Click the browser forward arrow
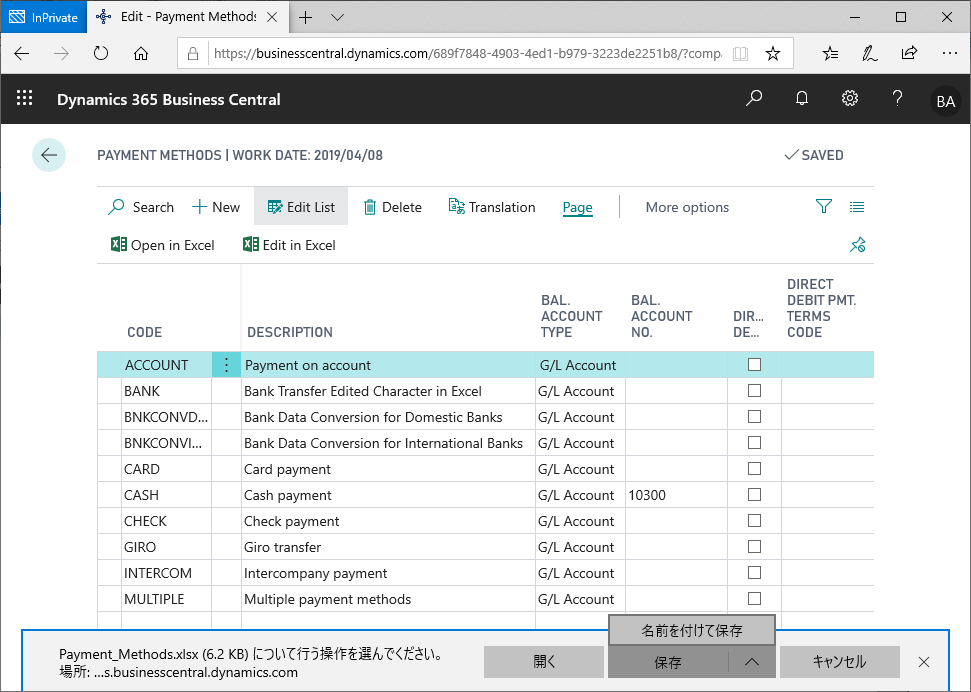The height and width of the screenshot is (692, 971). (61, 53)
